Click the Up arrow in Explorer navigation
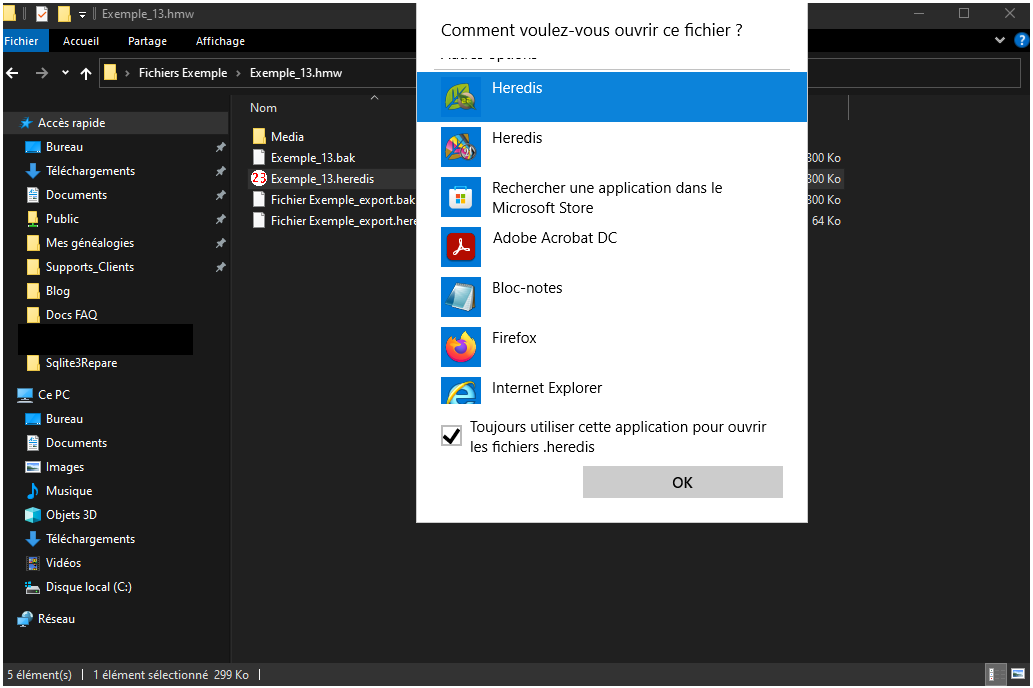 (x=86, y=73)
